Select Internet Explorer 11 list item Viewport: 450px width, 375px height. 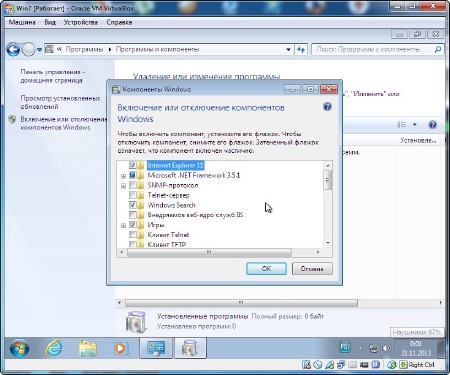pyautogui.click(x=176, y=165)
